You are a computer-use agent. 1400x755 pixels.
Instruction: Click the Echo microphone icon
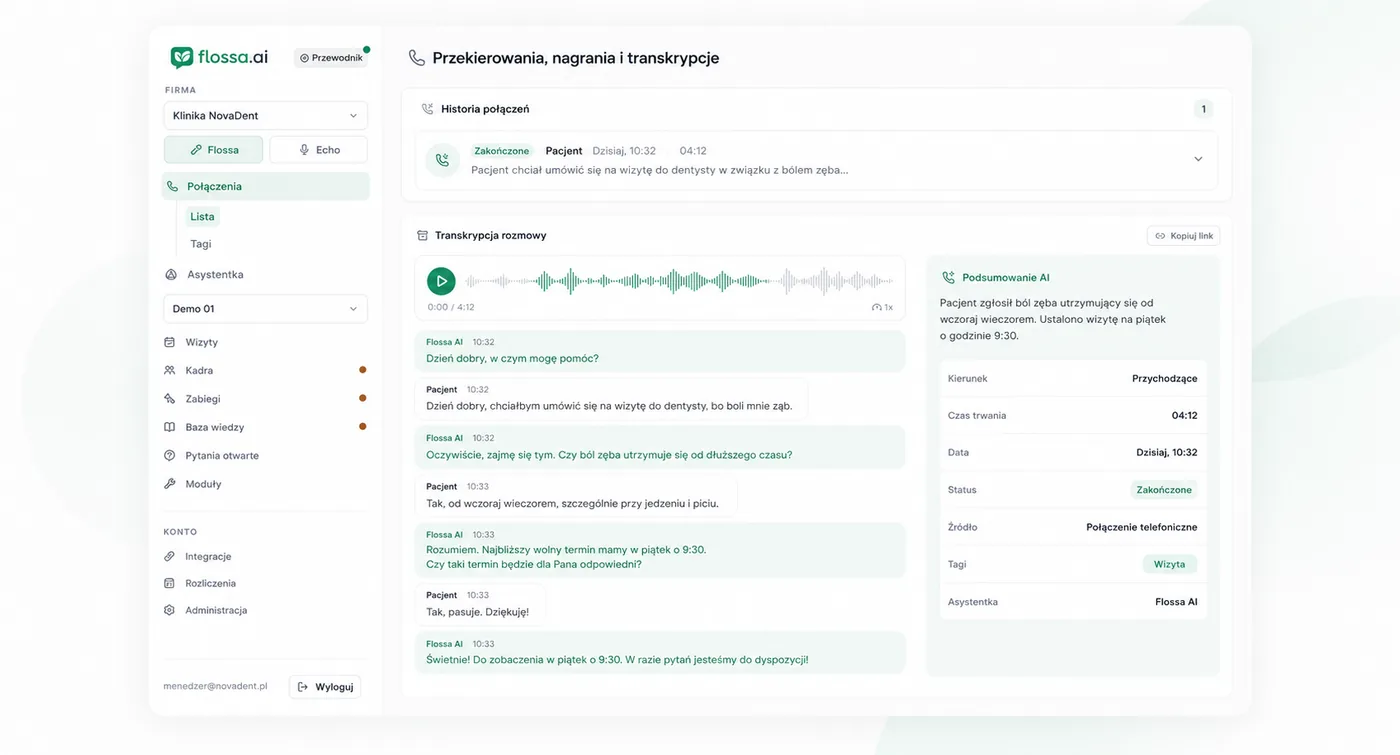coord(304,150)
